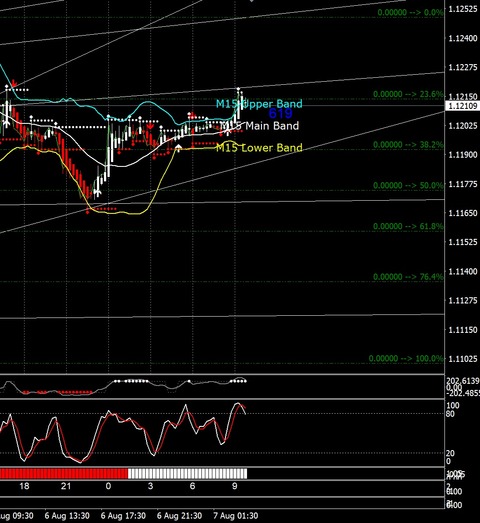
Task: Click the current price tag 1.12109
Action: click(463, 106)
